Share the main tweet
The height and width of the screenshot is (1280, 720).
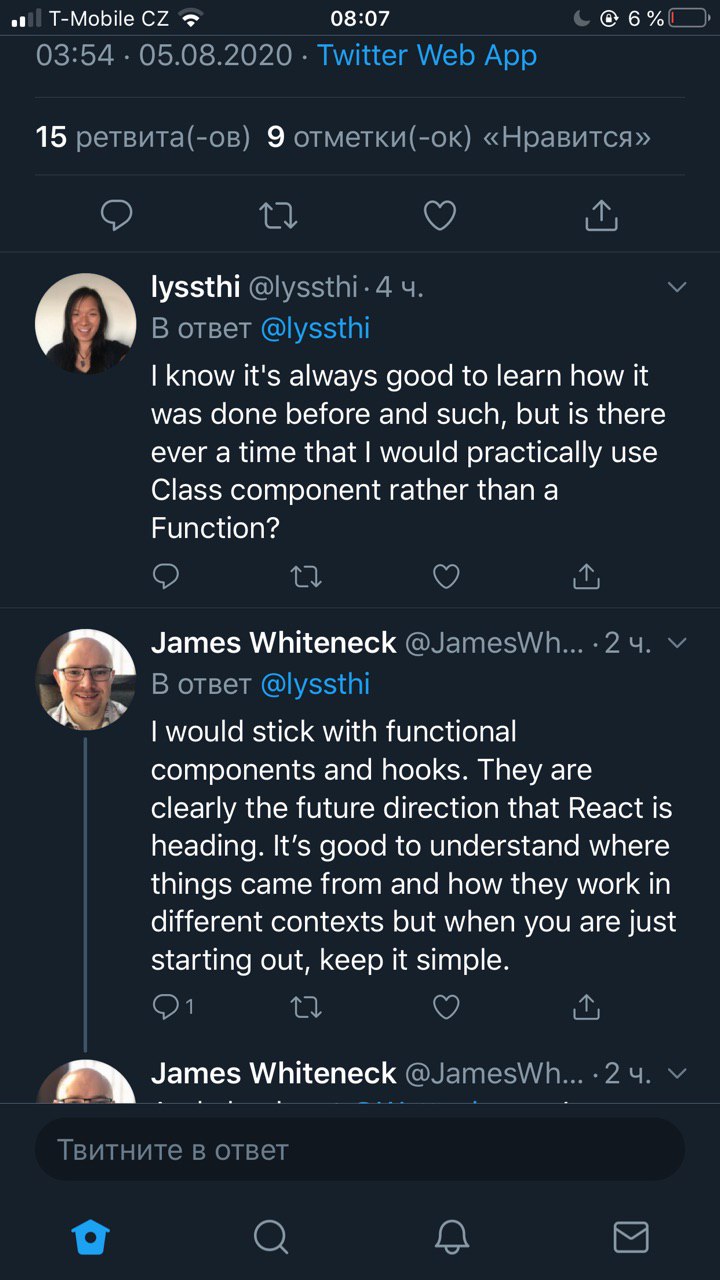point(601,214)
